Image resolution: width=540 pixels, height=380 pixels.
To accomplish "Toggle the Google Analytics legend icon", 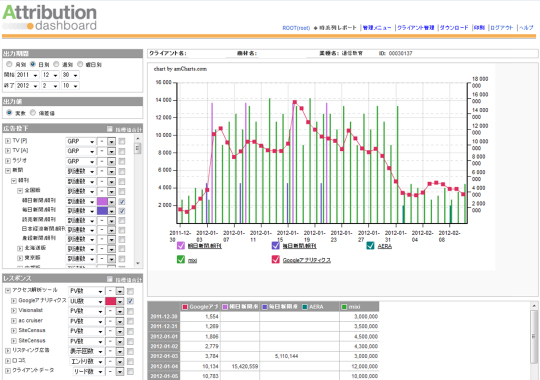I will pyautogui.click(x=276, y=259).
